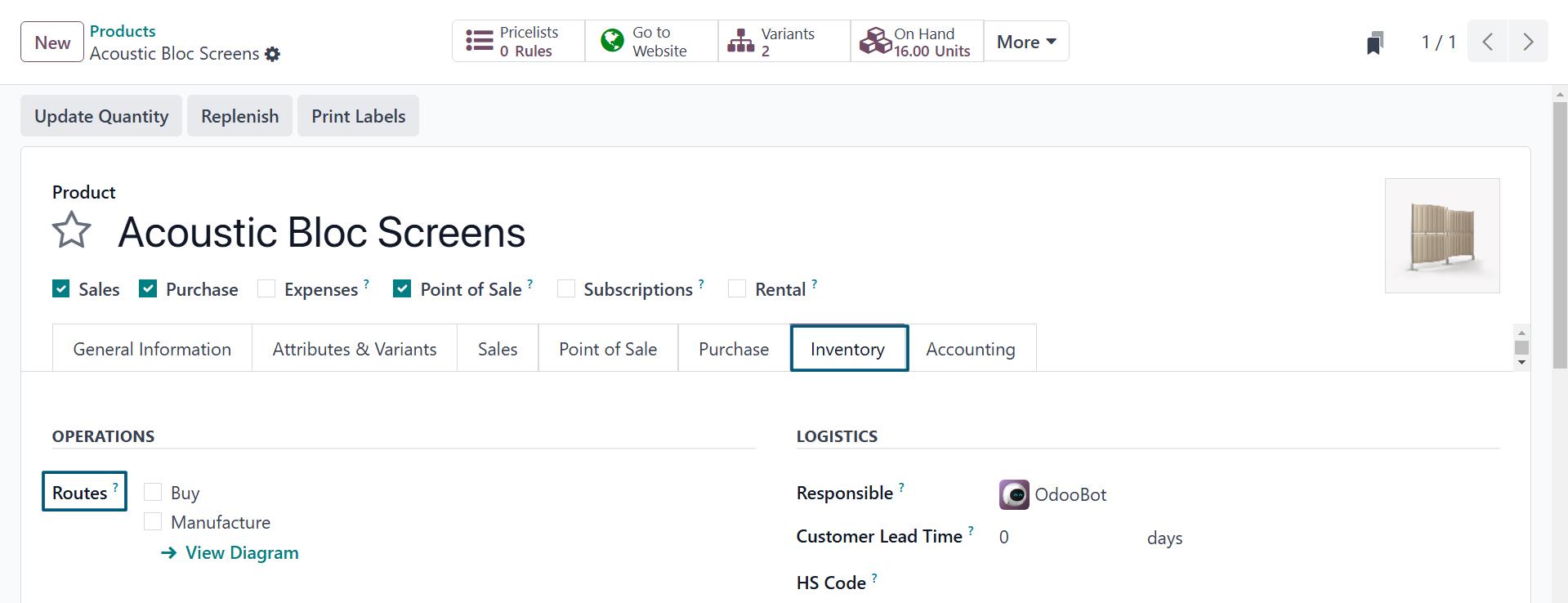Image resolution: width=1568 pixels, height=603 pixels.
Task: Check the Manufacture route checkbox
Action: tap(153, 521)
